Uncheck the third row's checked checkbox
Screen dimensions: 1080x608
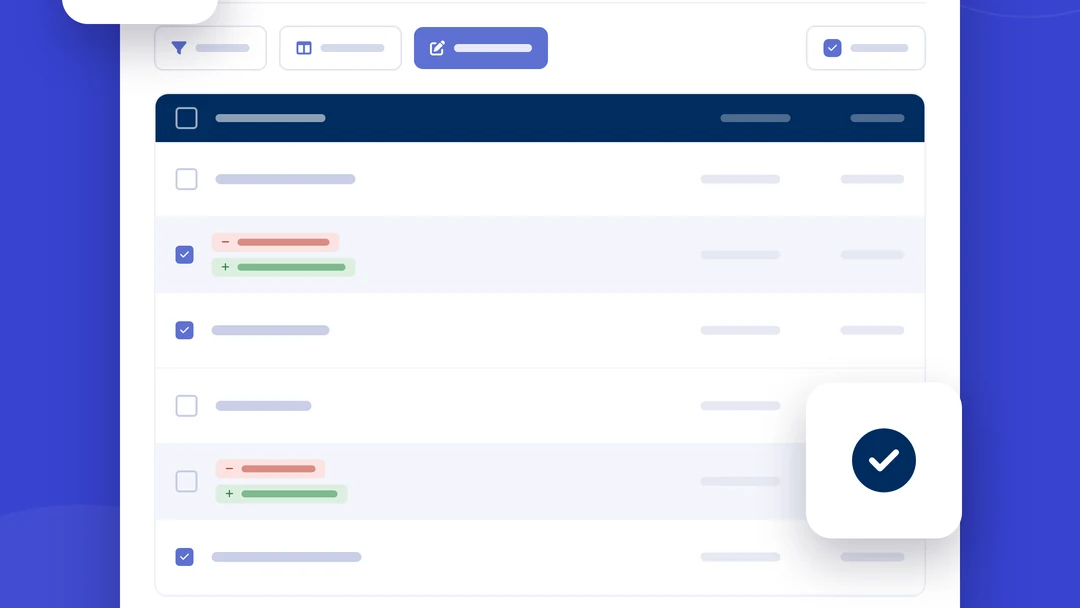[x=185, y=331]
